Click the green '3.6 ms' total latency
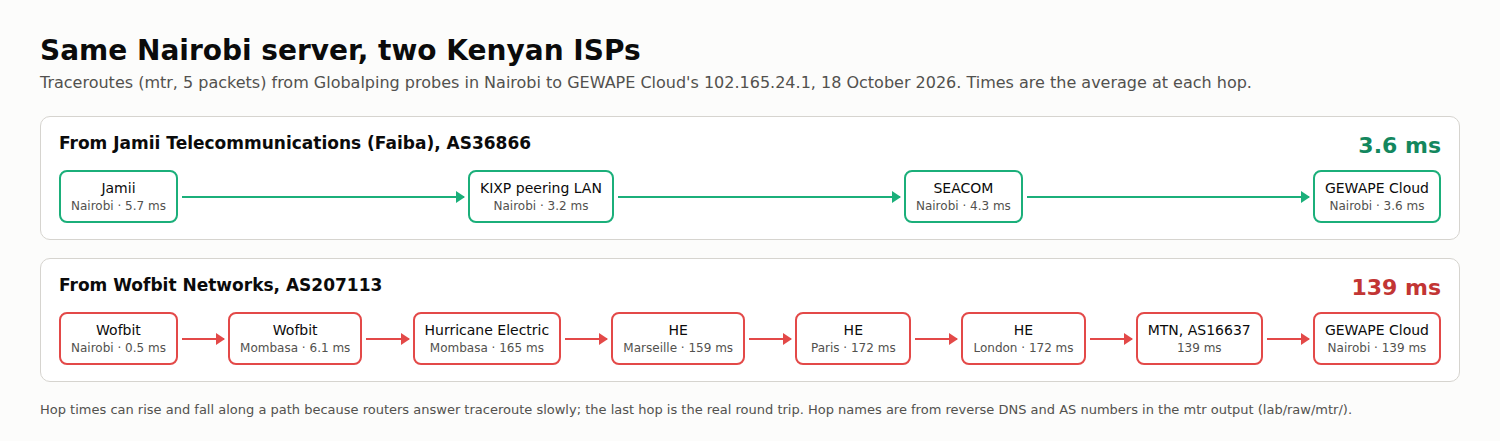 1399,146
